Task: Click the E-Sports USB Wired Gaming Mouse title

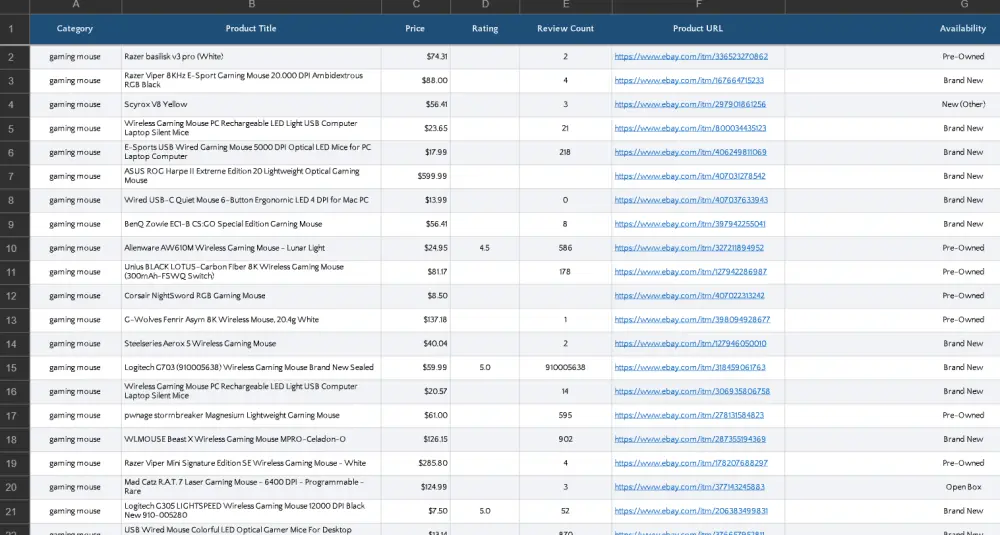Action: click(251, 152)
